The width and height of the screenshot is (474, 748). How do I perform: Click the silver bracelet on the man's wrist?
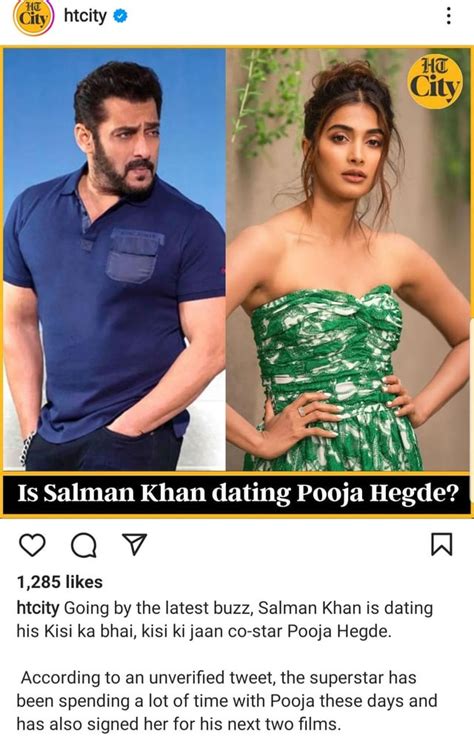click(x=28, y=447)
